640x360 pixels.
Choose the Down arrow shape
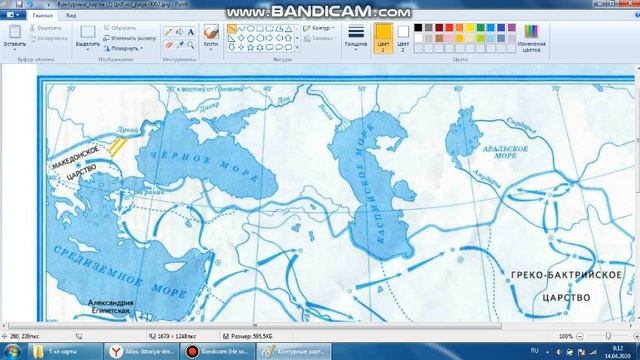232,48
